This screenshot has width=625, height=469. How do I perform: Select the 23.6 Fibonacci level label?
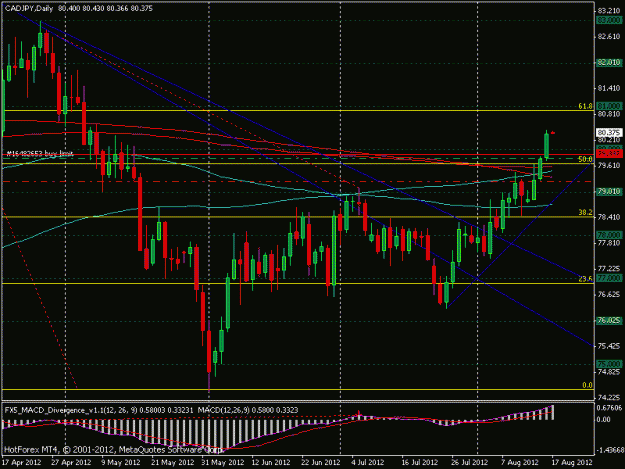(586, 279)
